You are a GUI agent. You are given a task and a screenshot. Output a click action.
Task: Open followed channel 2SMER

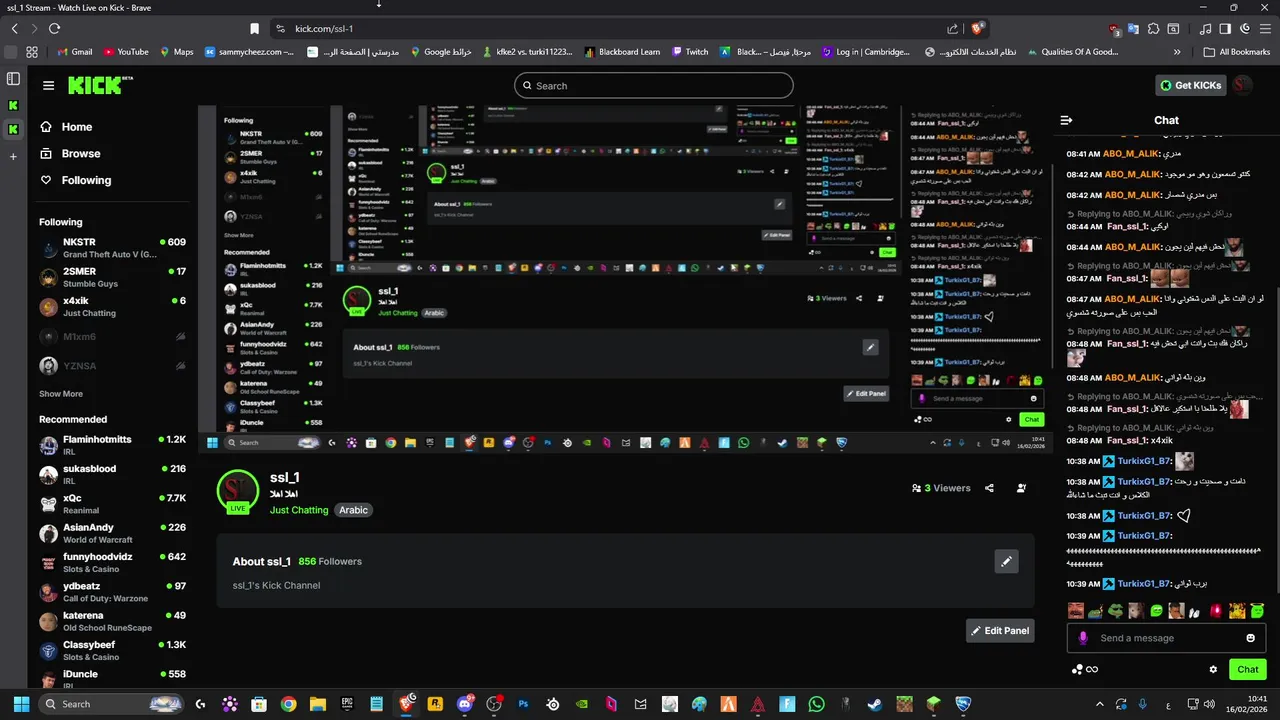(x=112, y=277)
